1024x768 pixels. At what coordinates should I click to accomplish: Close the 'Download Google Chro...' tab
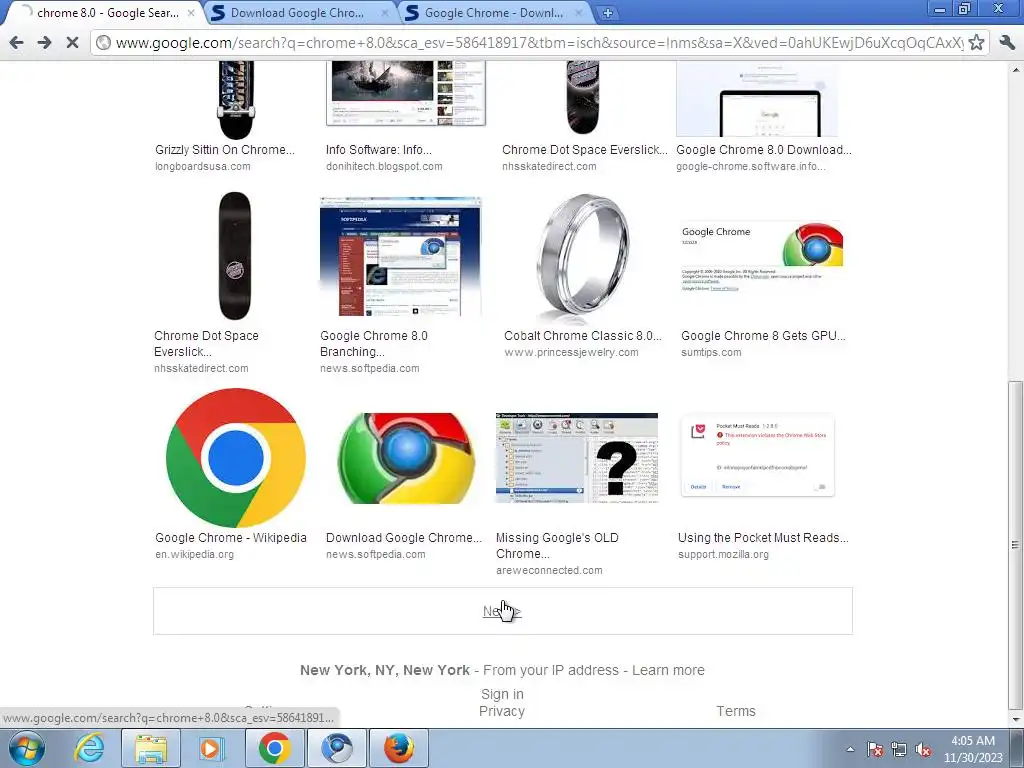pos(385,13)
